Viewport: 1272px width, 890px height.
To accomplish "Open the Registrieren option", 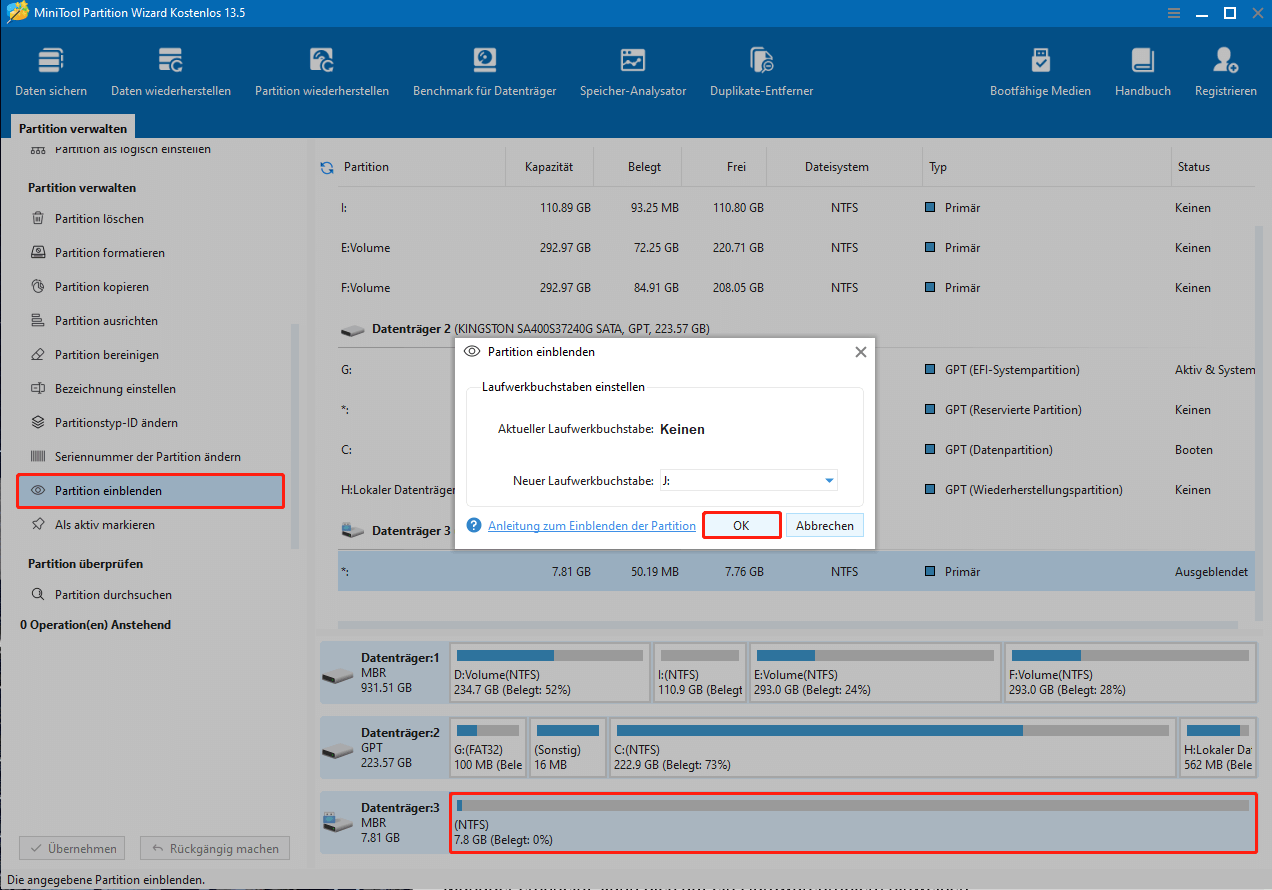I will [1225, 70].
